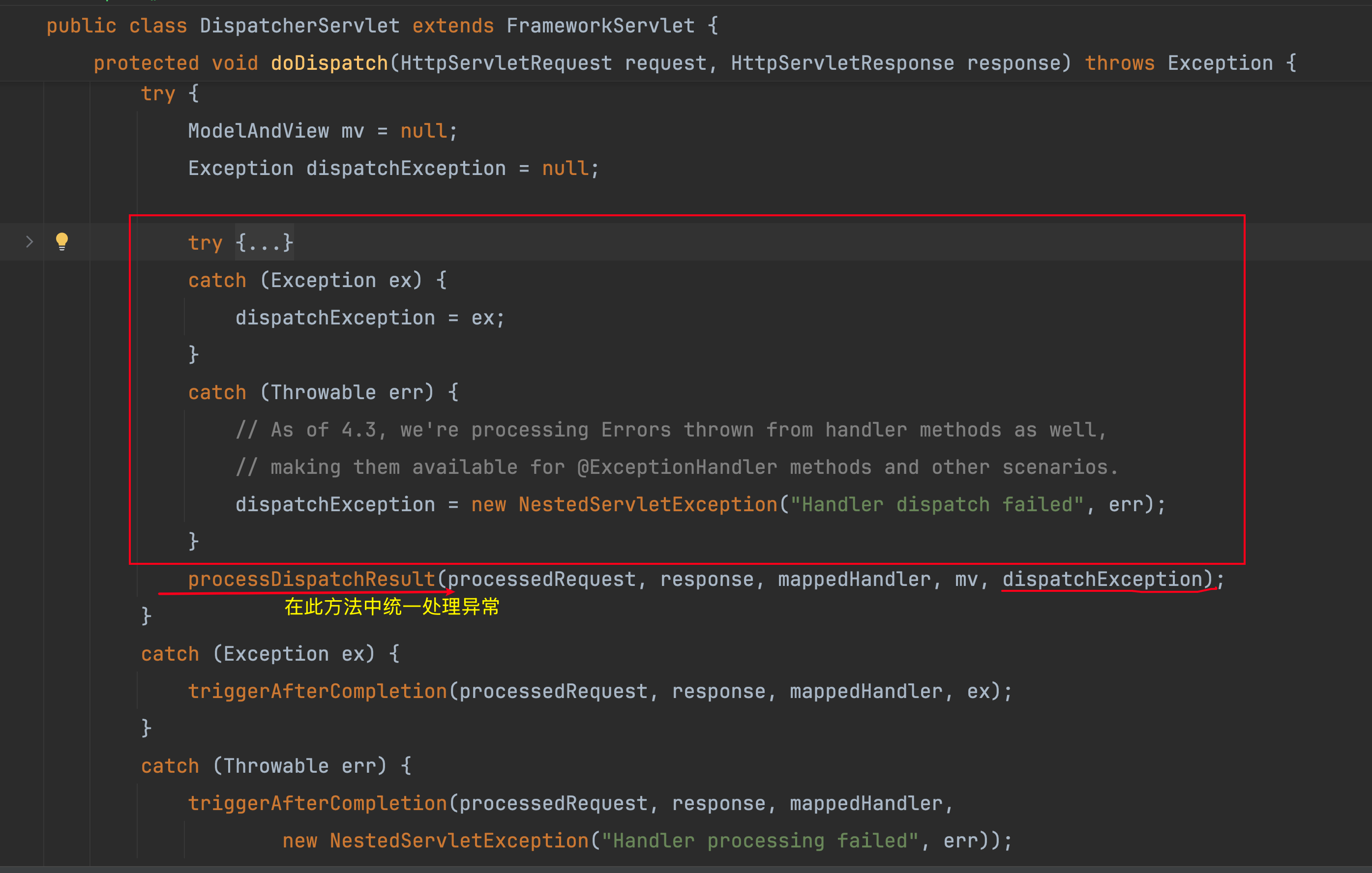
Task: Click the FrameworkServlet superclass name
Action: 600,26
